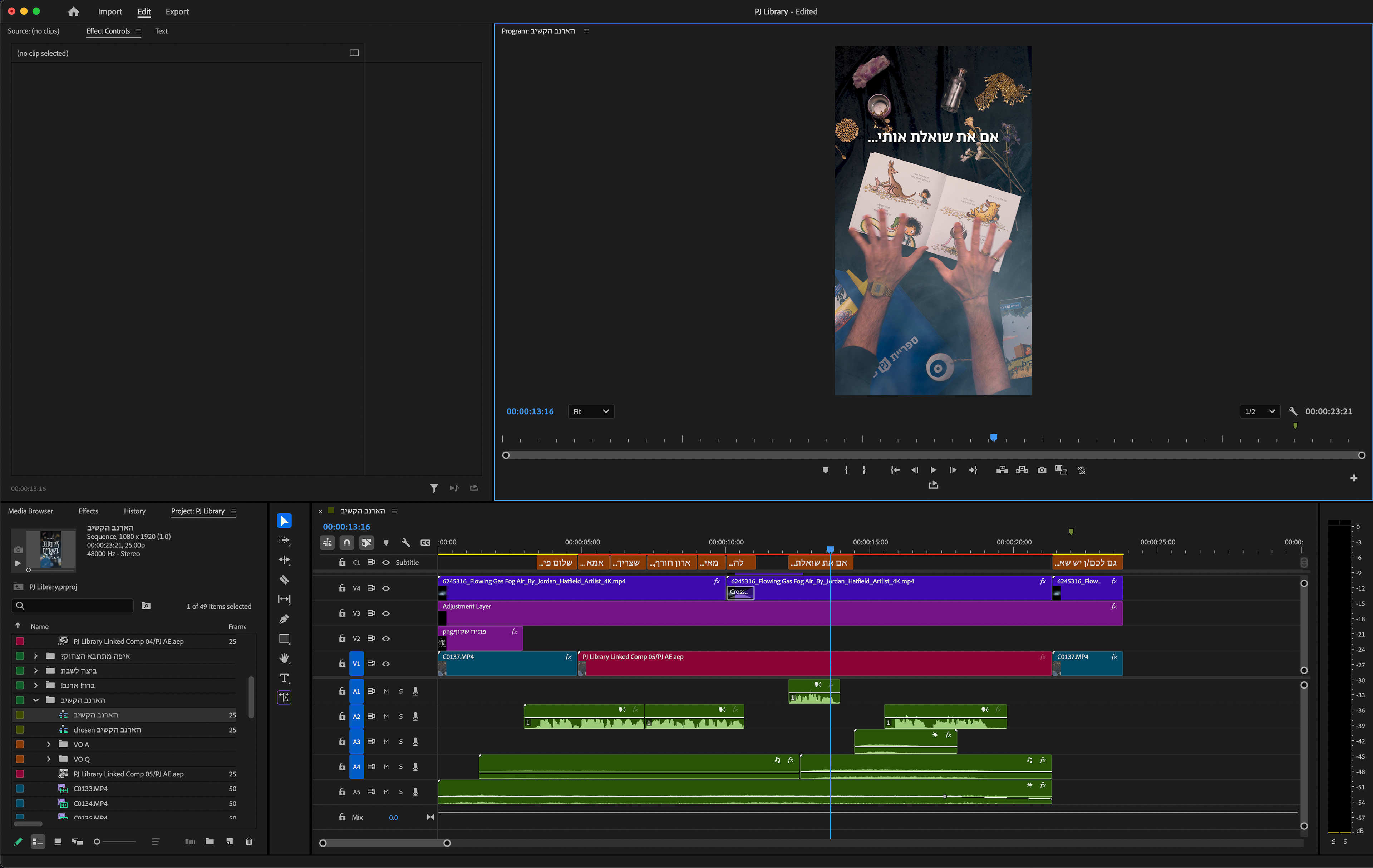This screenshot has height=868, width=1373.
Task: Switch to the Text panel tab
Action: (x=161, y=31)
